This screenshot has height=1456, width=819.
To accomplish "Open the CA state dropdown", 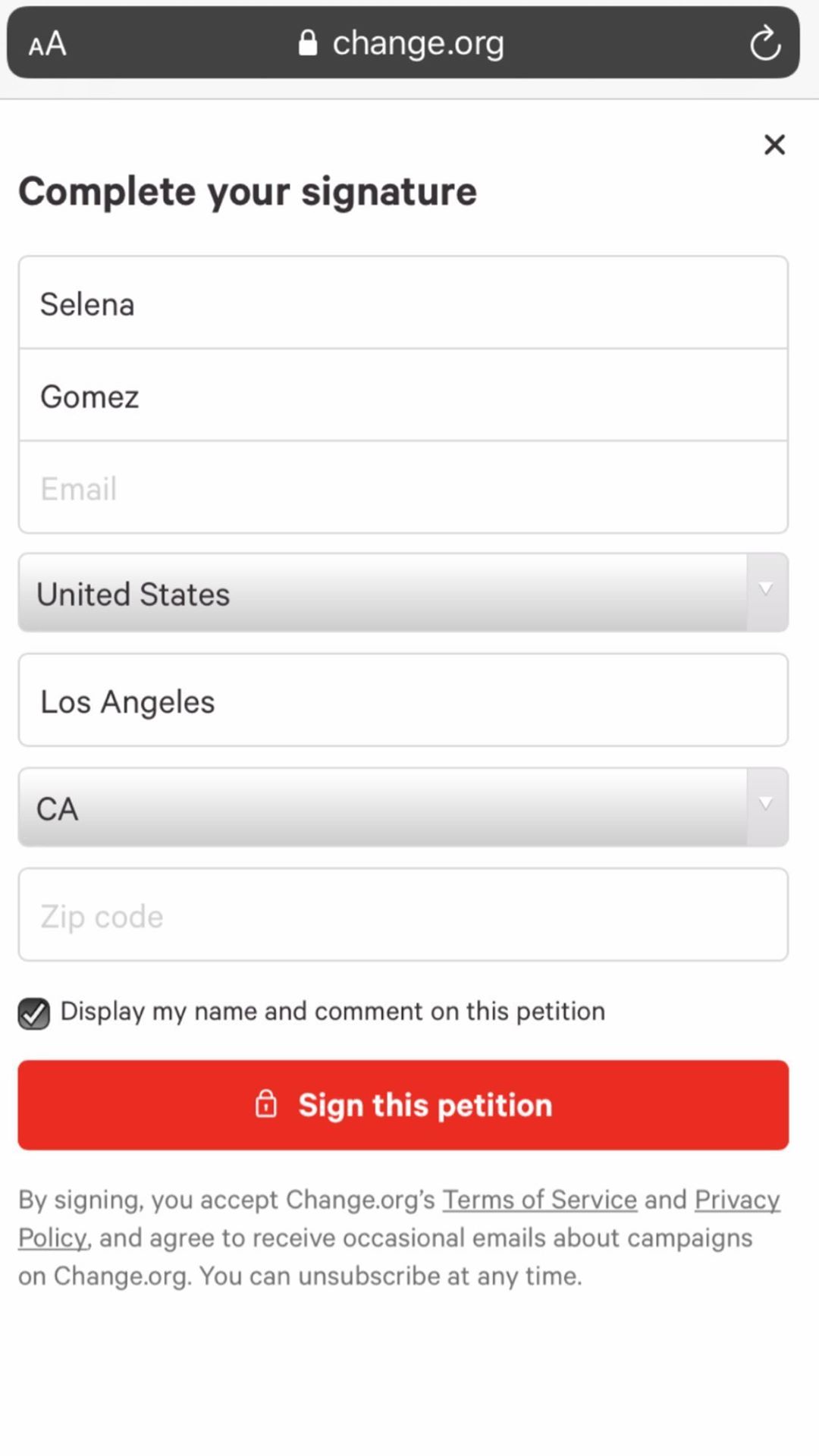I will tap(379, 808).
